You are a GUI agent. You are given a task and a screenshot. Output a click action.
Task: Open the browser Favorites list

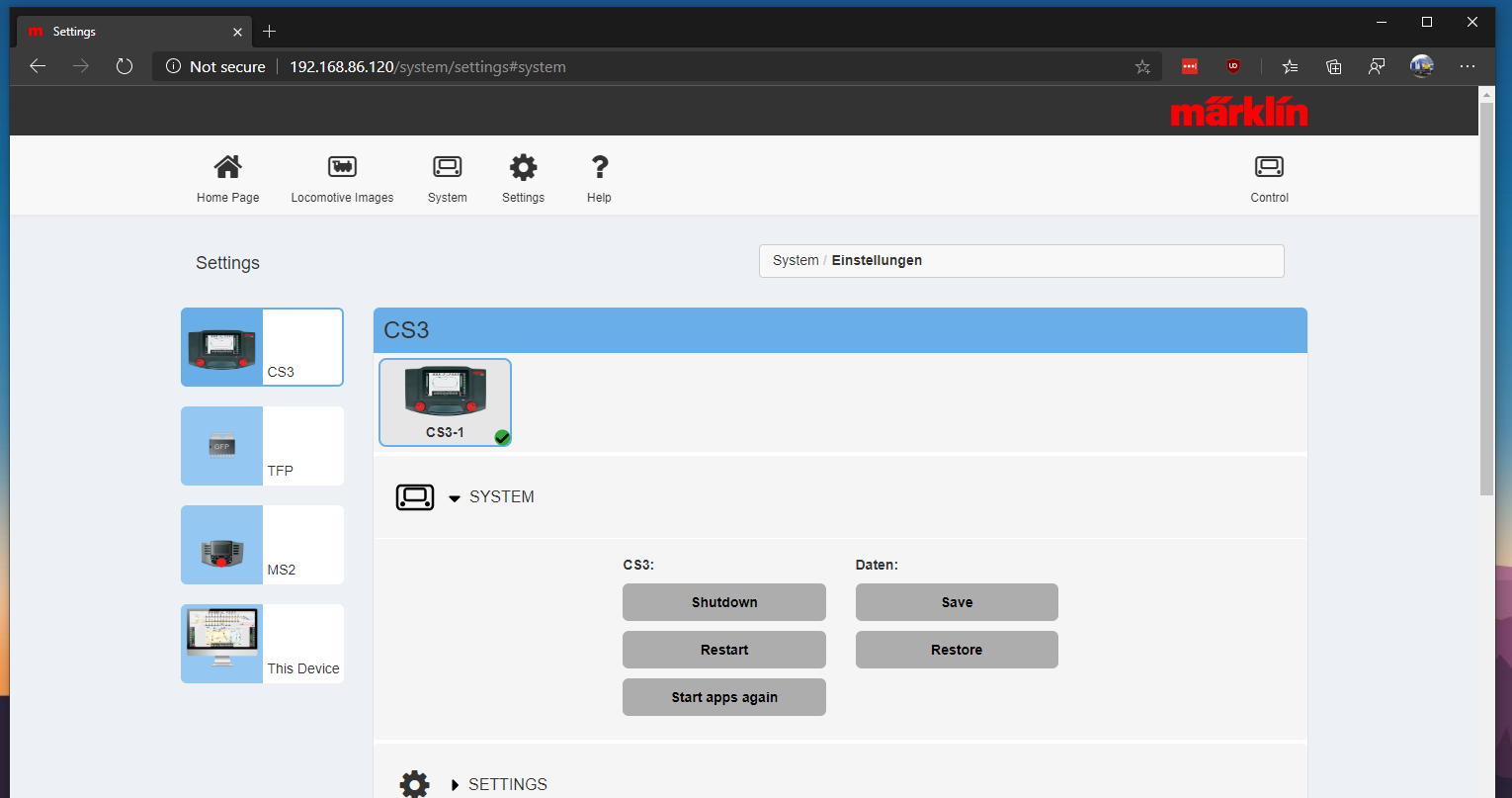tap(1290, 66)
